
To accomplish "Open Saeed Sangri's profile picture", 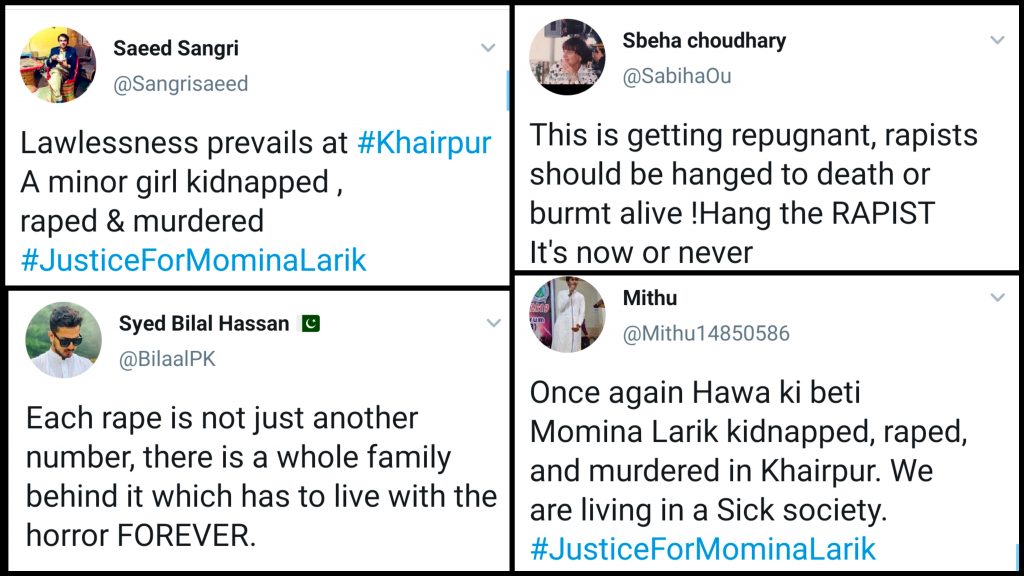I will tap(58, 65).
